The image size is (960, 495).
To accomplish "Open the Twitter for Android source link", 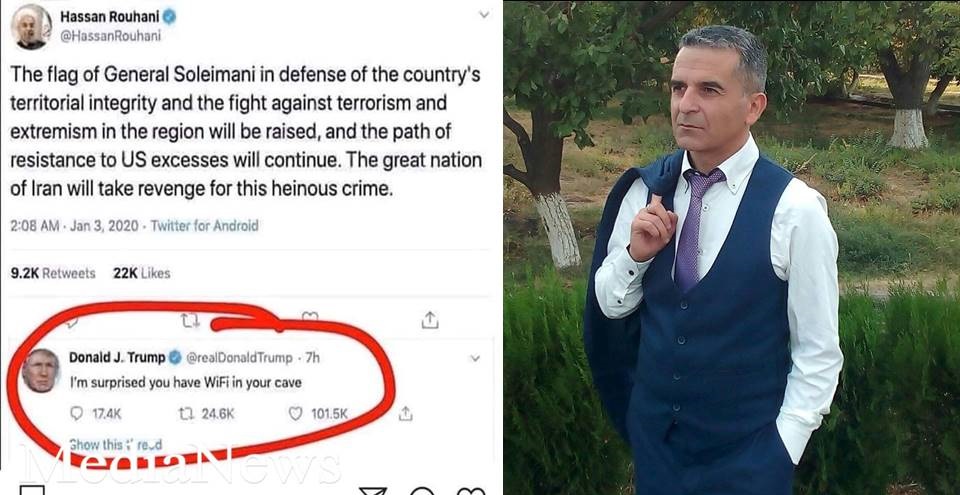I will (204, 226).
